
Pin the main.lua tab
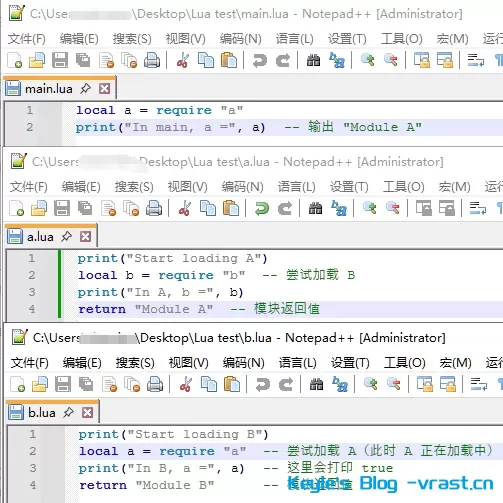(85, 89)
